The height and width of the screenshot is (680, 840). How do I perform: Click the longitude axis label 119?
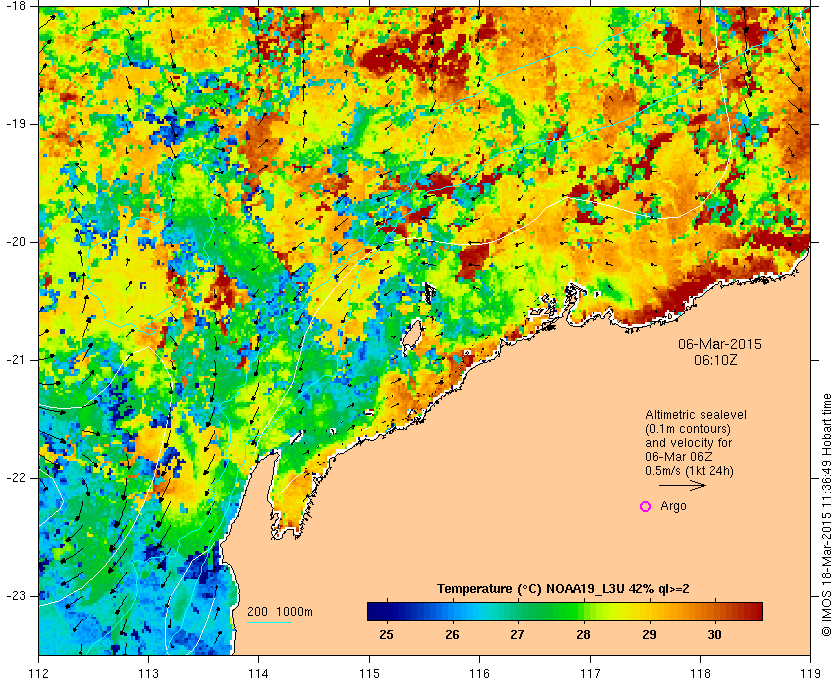pos(811,672)
